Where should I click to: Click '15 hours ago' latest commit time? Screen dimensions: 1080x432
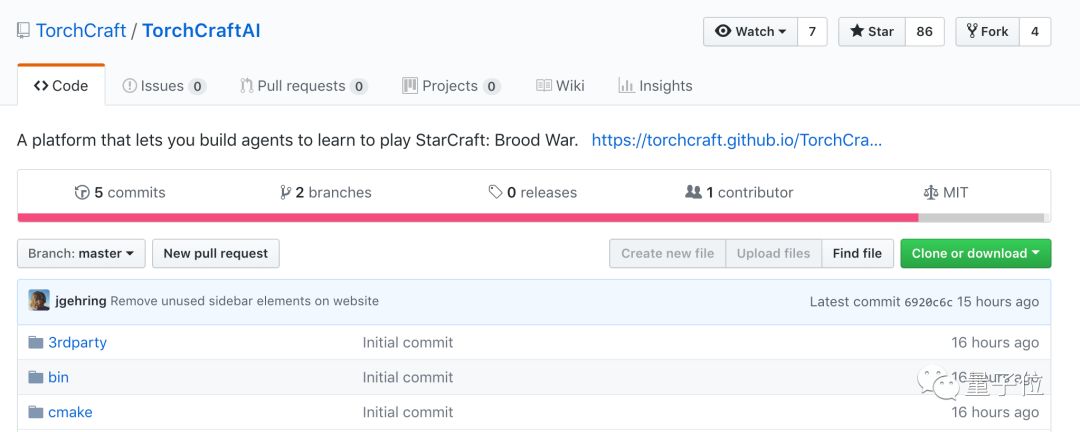pyautogui.click(x=998, y=301)
